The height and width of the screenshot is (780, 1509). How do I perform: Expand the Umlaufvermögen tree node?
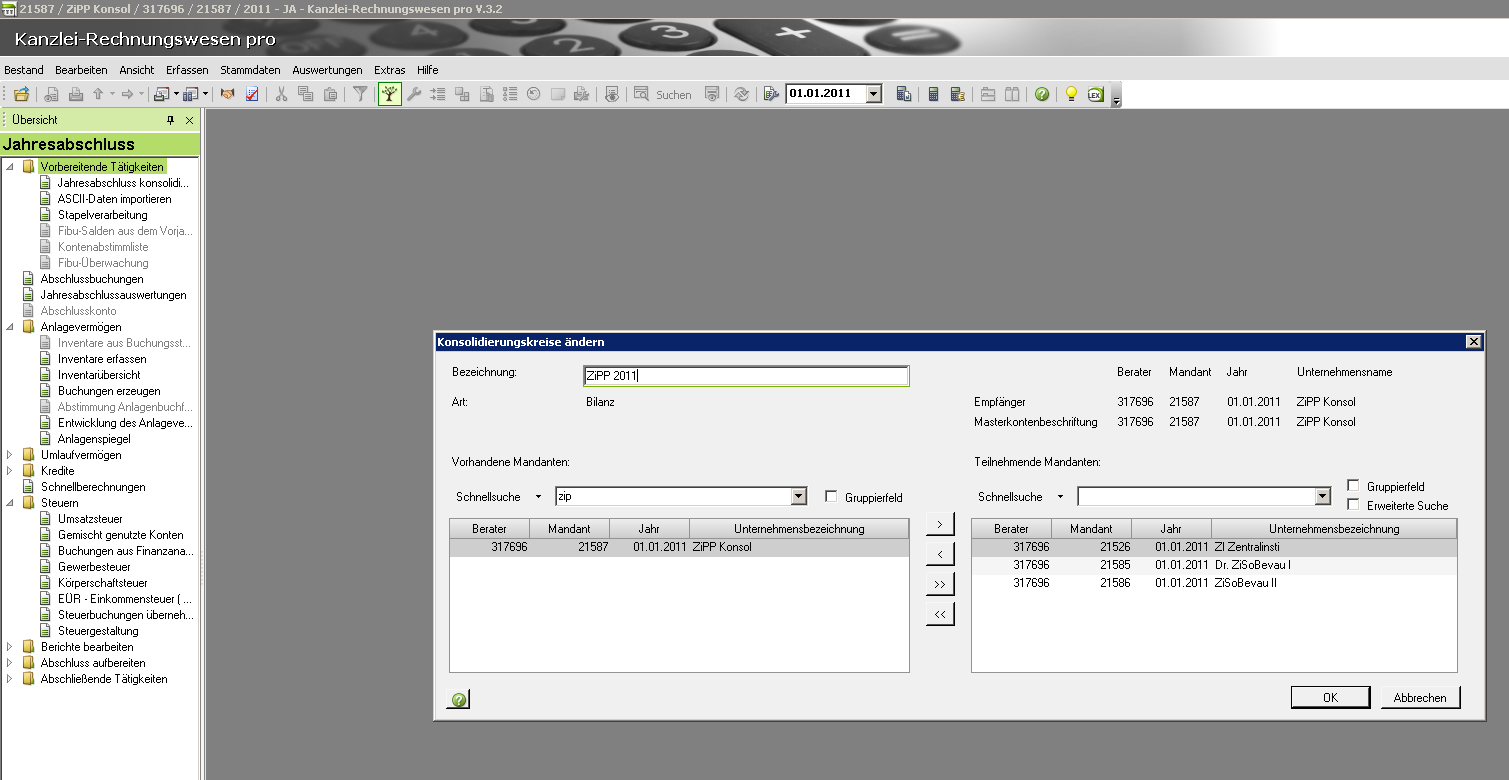pyautogui.click(x=10, y=455)
